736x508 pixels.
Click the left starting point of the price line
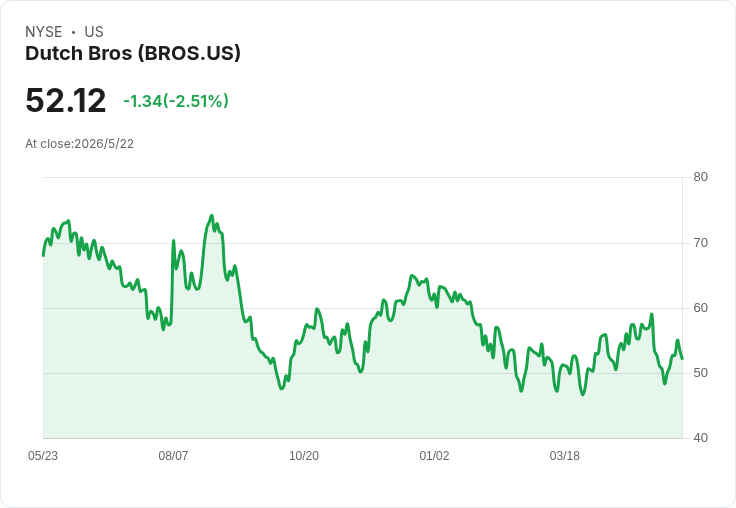point(43,255)
